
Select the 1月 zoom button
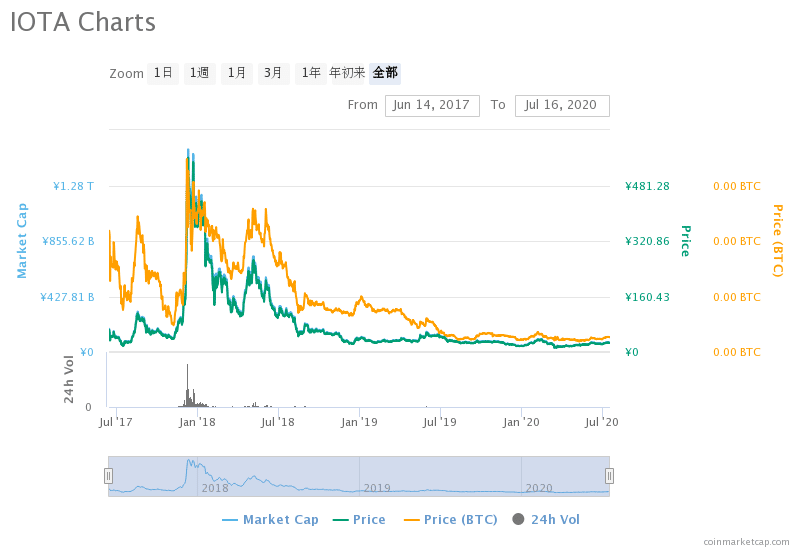point(237,73)
